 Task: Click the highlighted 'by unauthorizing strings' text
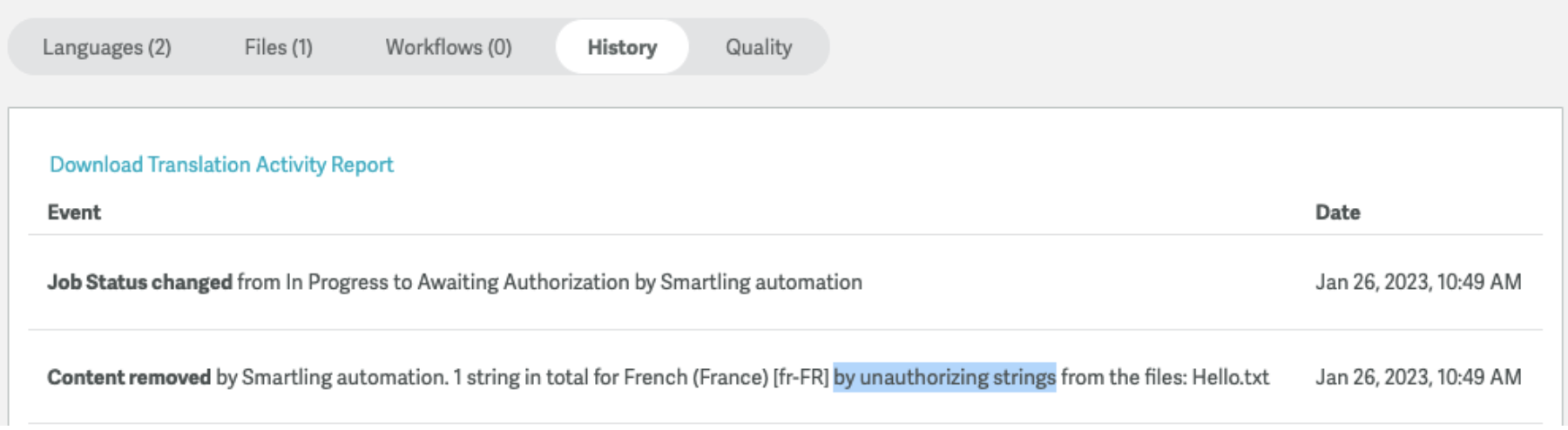coord(944,377)
